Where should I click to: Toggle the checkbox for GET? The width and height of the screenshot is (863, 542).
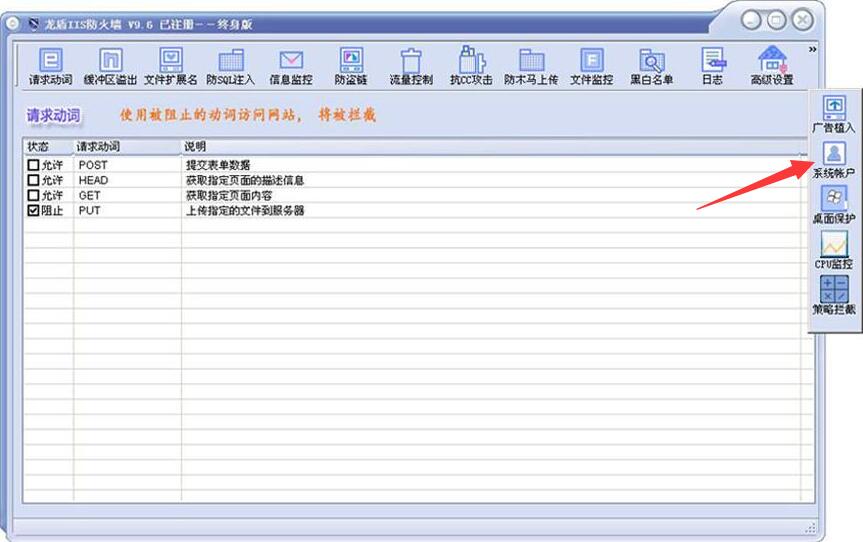tap(33, 195)
